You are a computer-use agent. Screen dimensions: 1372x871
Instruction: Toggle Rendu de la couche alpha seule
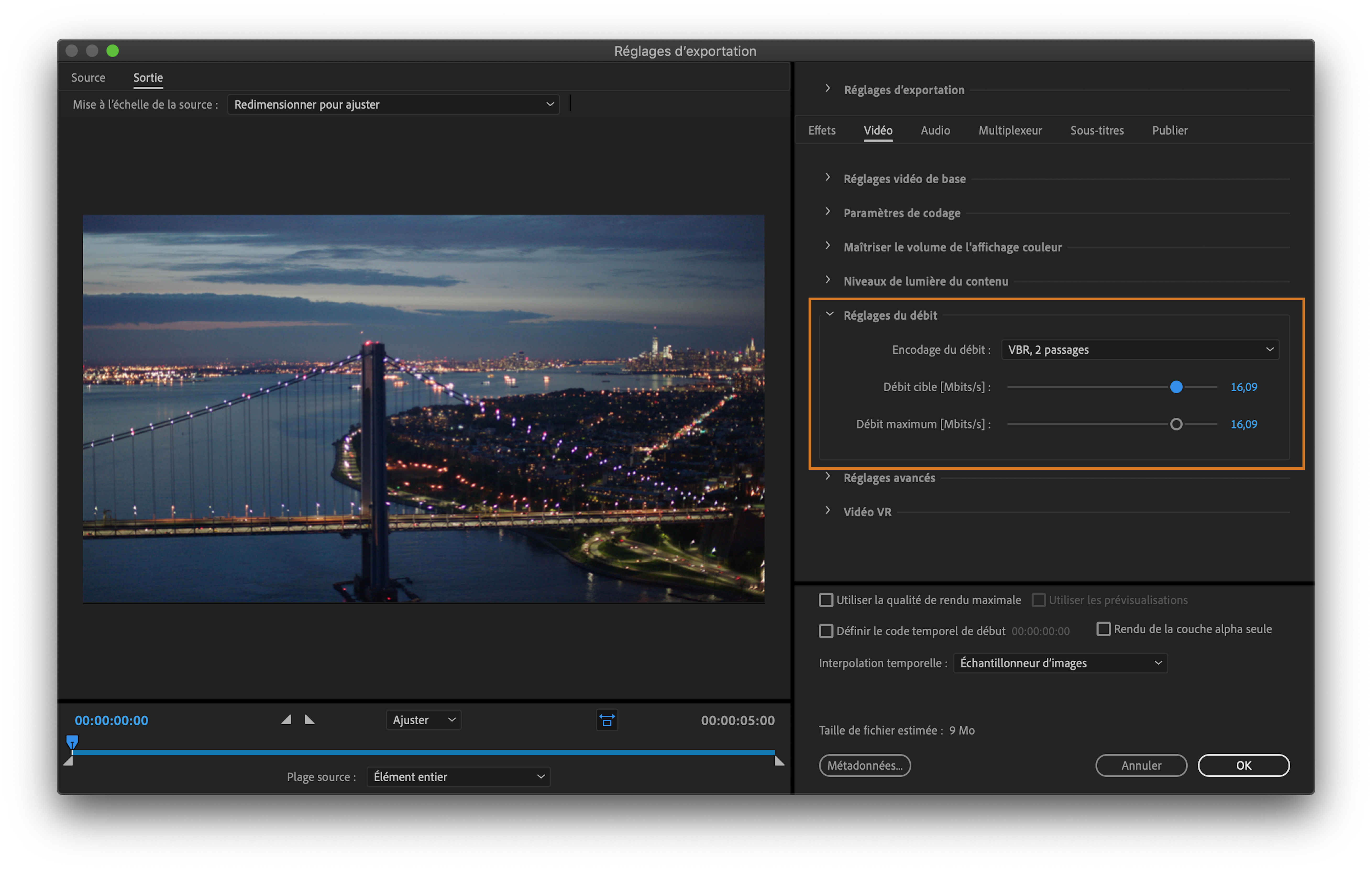pyautogui.click(x=1103, y=629)
